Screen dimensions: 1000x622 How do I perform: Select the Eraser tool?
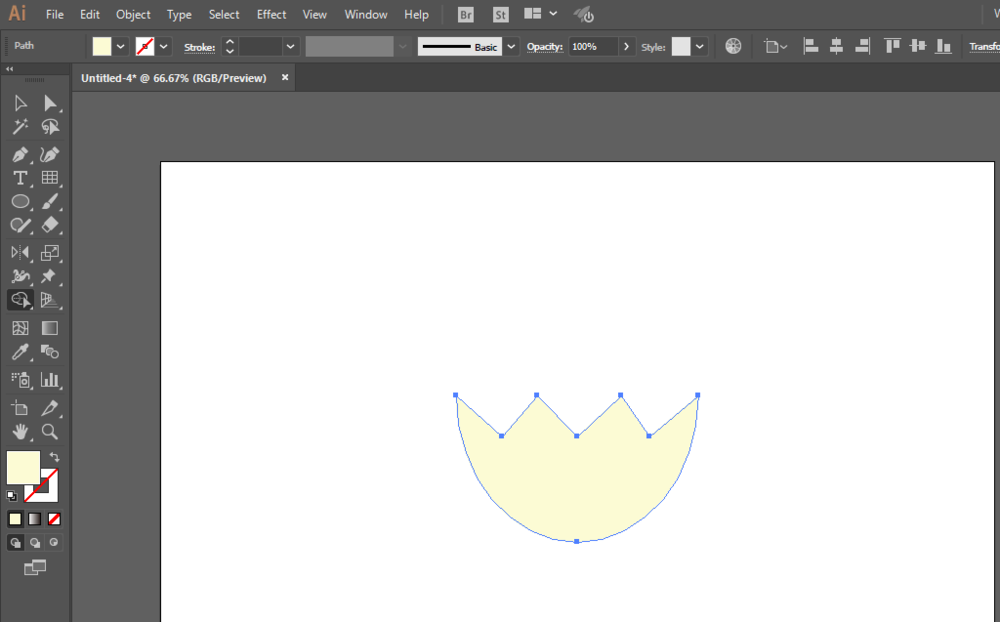click(50, 225)
